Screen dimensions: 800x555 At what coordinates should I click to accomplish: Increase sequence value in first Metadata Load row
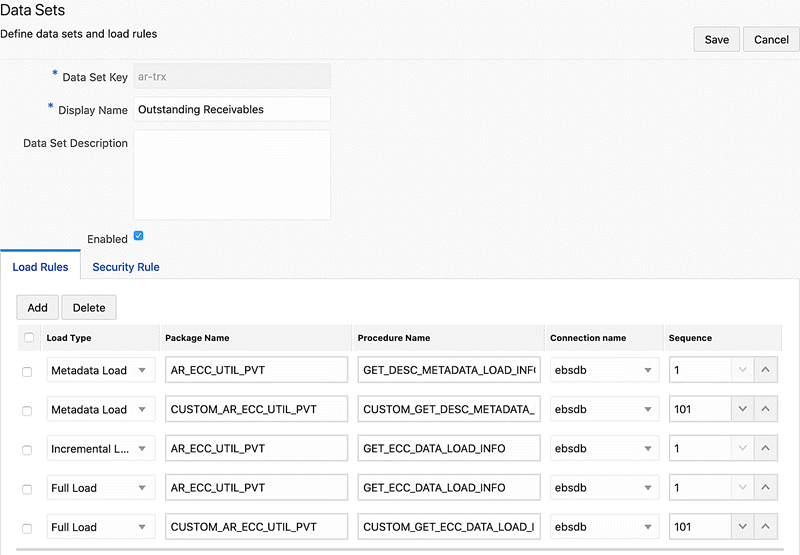pos(765,370)
